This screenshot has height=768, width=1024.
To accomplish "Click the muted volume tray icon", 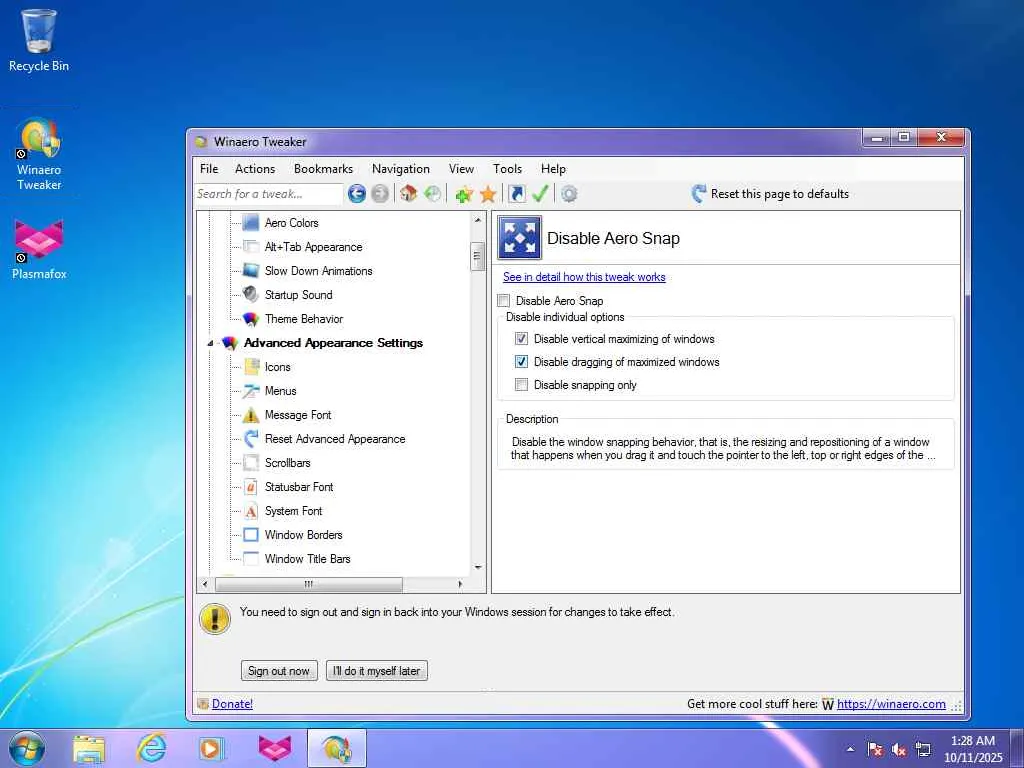I will click(899, 750).
